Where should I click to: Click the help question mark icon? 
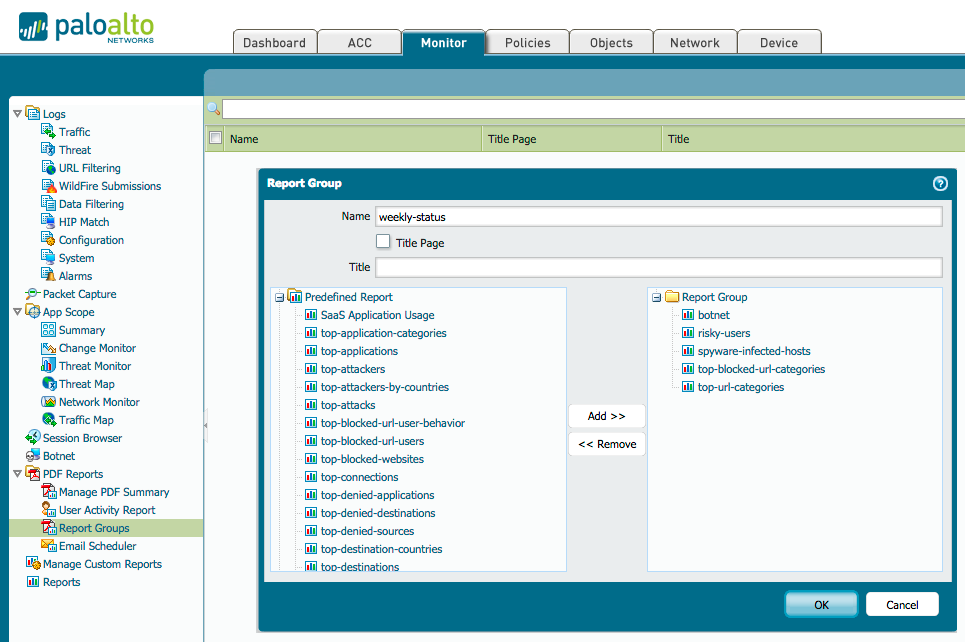[x=940, y=183]
